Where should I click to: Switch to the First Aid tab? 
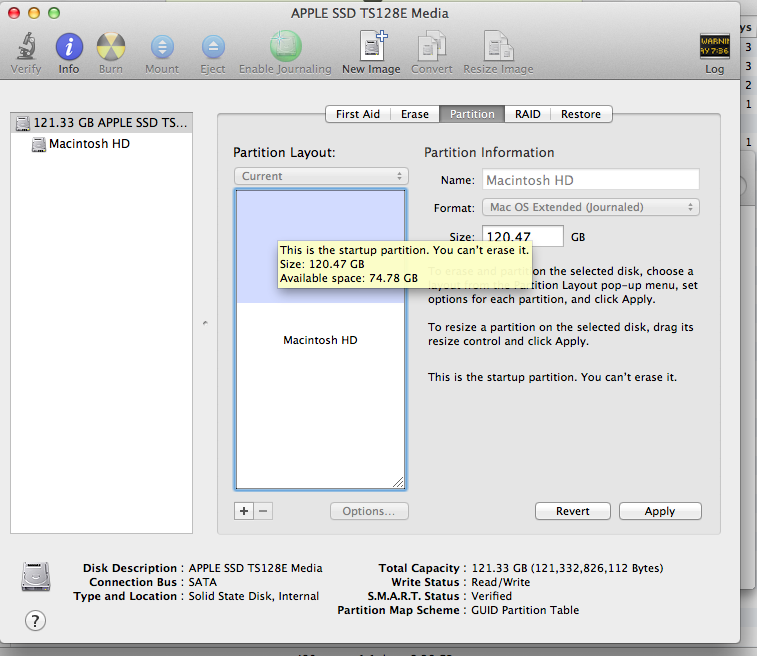(x=358, y=114)
